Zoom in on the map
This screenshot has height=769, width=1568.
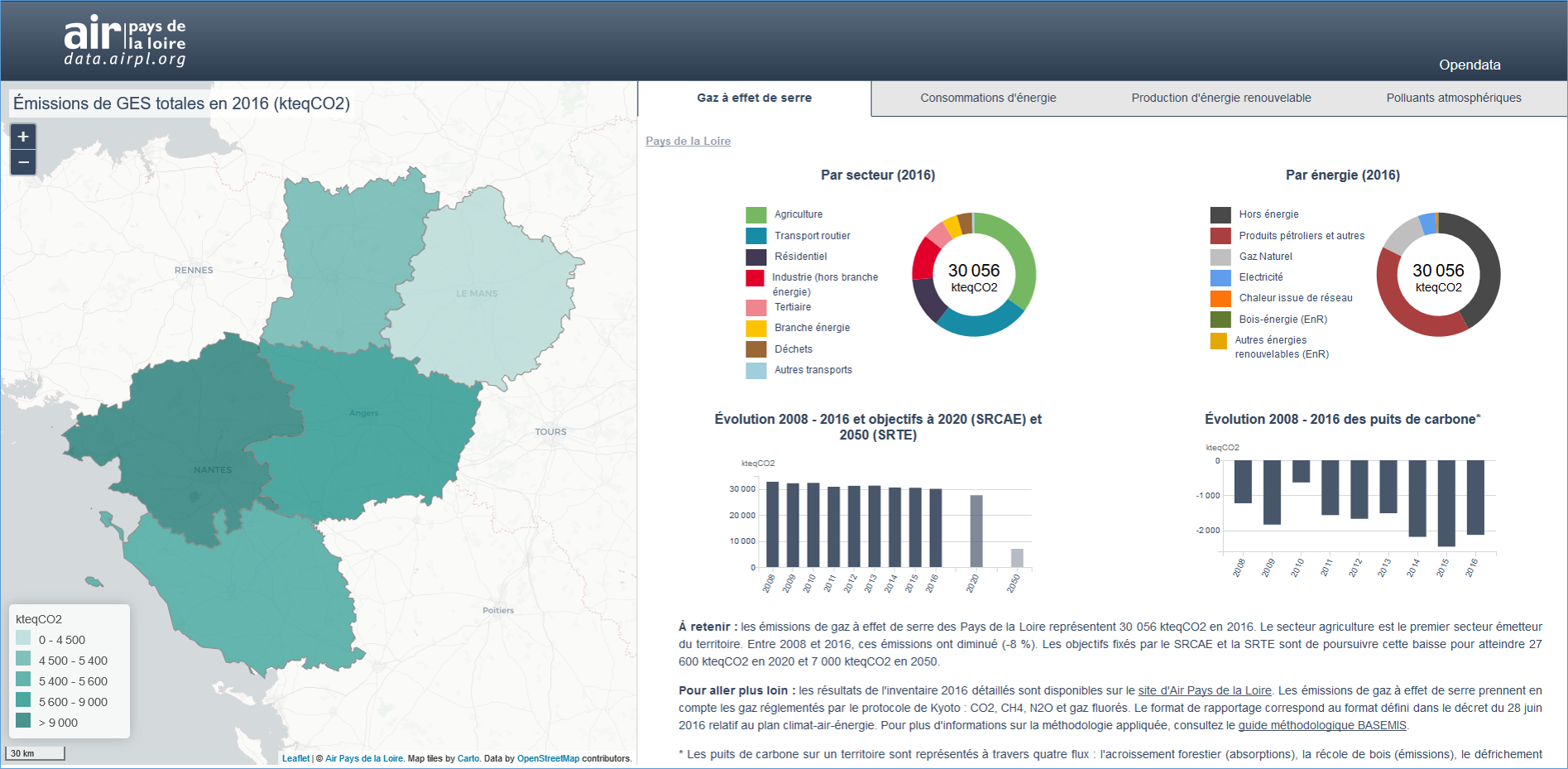point(23,137)
